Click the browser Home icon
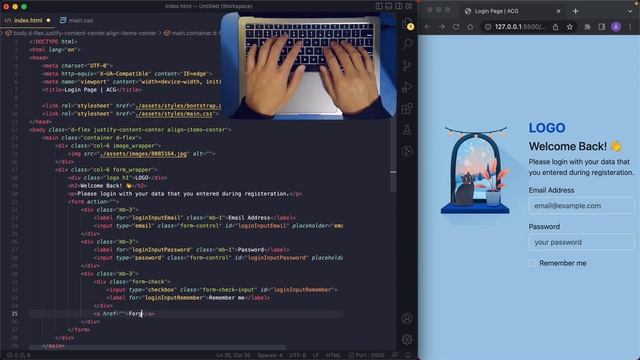 pos(470,27)
